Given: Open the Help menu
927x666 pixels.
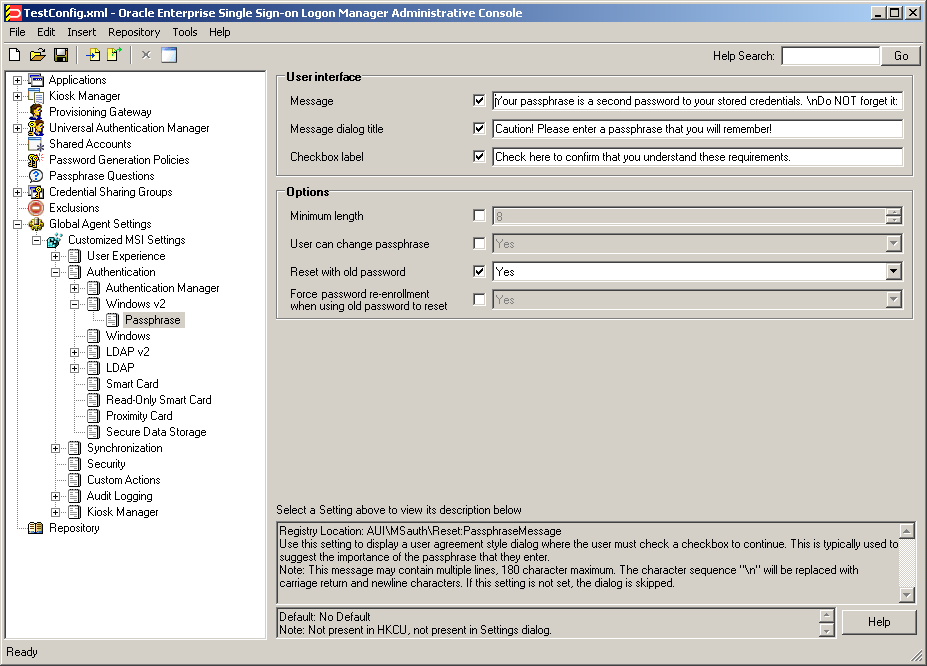Looking at the screenshot, I should point(219,32).
